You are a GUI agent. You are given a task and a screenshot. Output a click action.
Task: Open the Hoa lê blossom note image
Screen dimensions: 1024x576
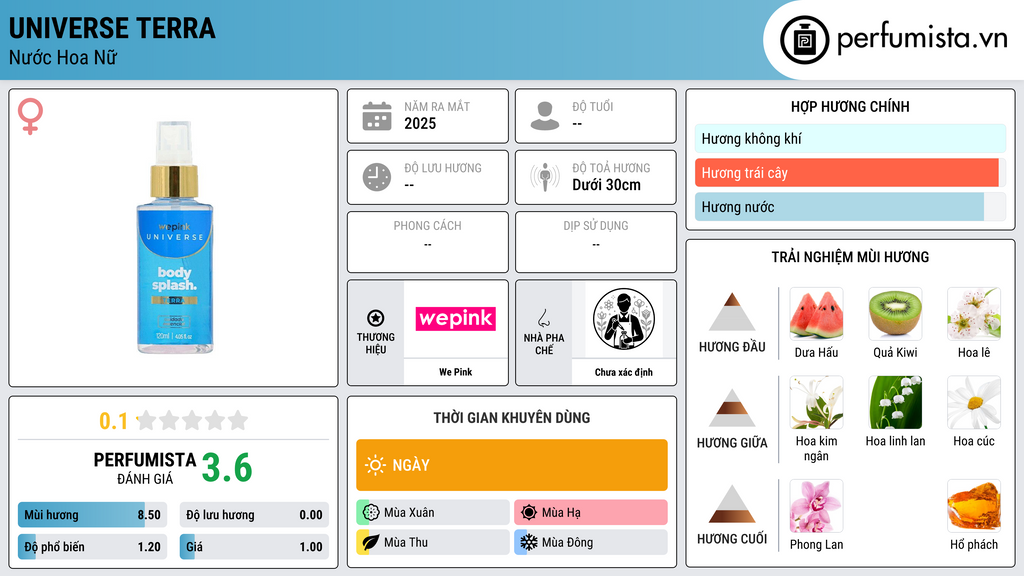click(x=974, y=314)
